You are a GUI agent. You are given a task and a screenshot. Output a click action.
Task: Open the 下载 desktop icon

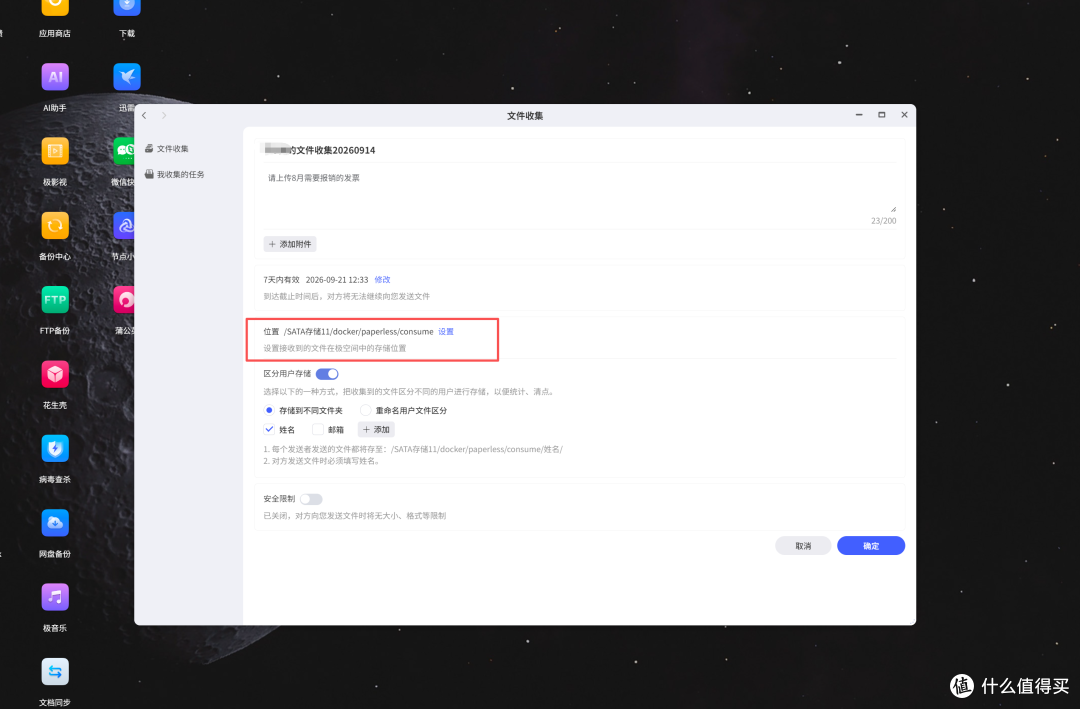coord(127,8)
